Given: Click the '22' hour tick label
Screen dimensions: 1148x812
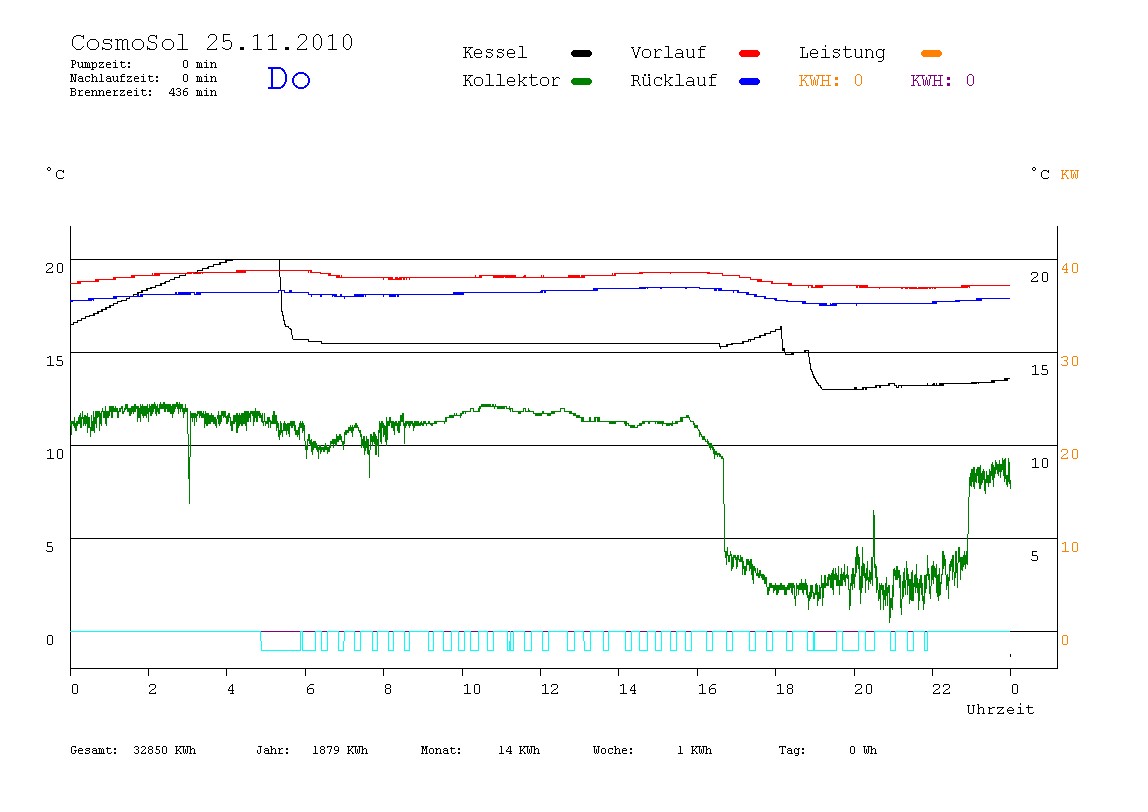Looking at the screenshot, I should [942, 689].
